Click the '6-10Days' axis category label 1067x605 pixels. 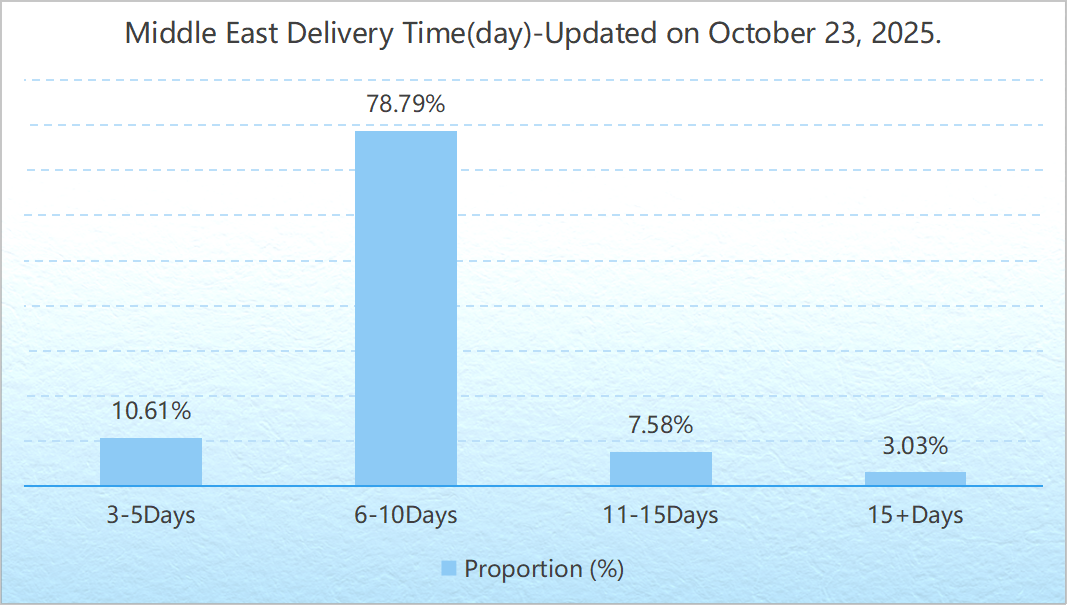tap(406, 516)
